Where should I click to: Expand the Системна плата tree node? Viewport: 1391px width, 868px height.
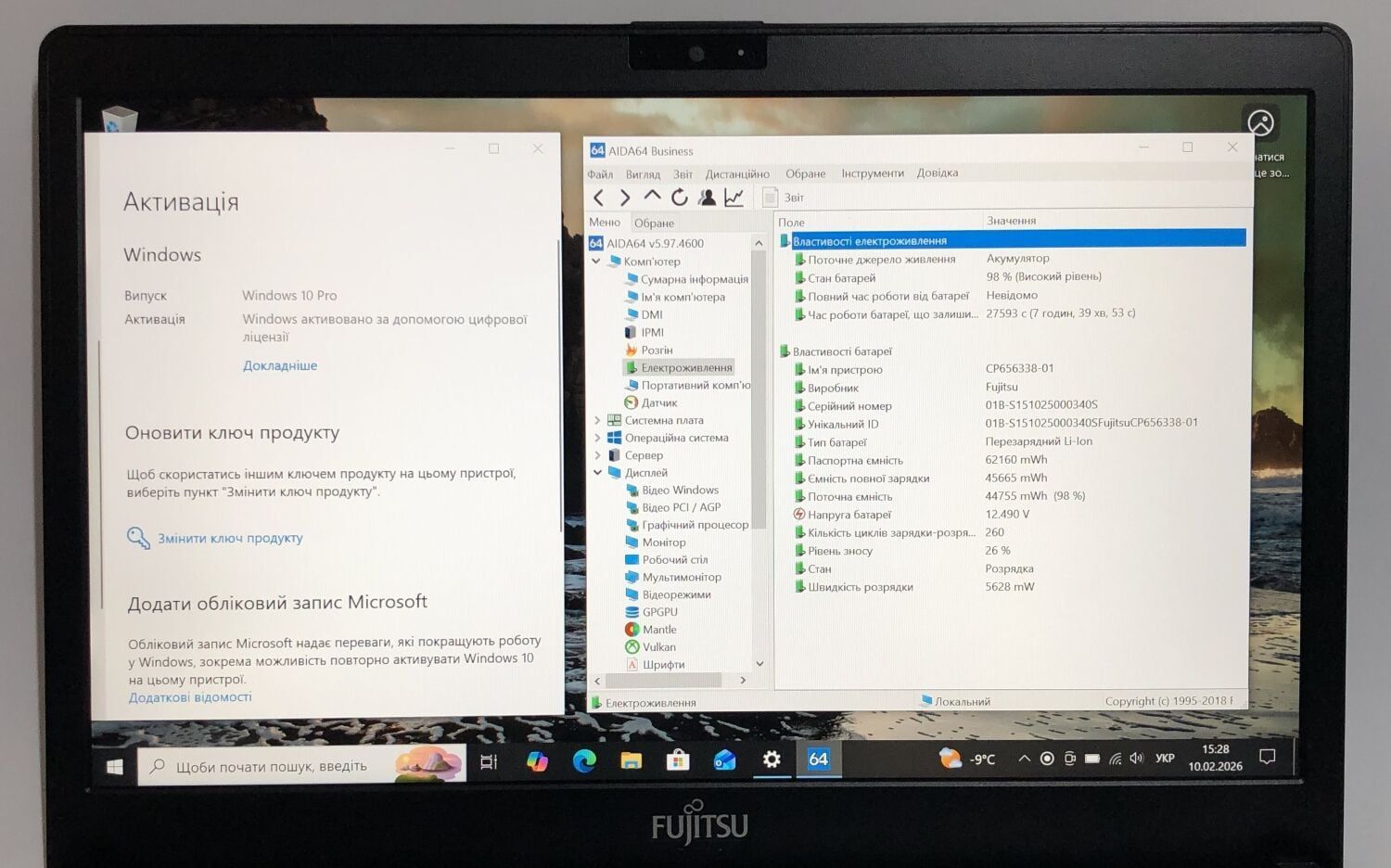coord(597,420)
